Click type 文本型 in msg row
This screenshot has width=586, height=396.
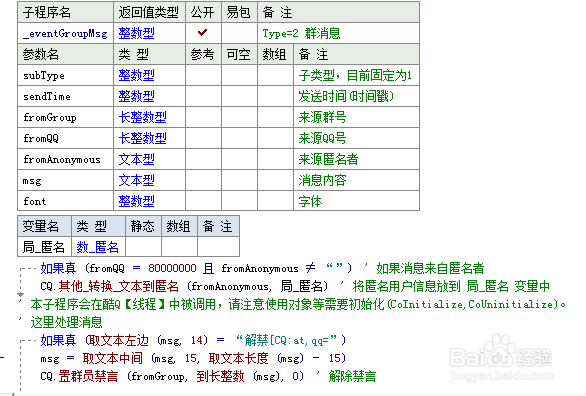point(136,180)
